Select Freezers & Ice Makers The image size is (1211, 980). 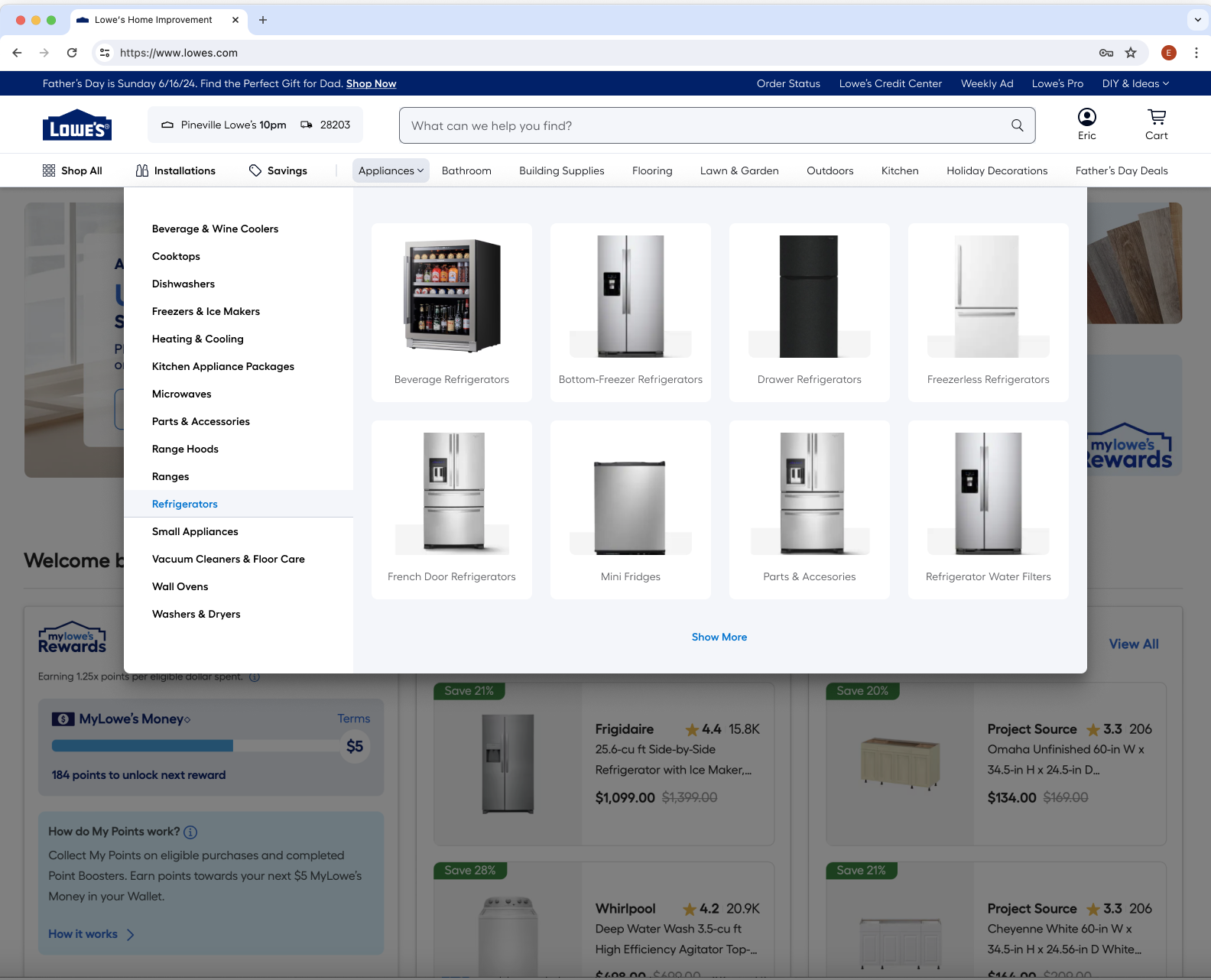(206, 311)
